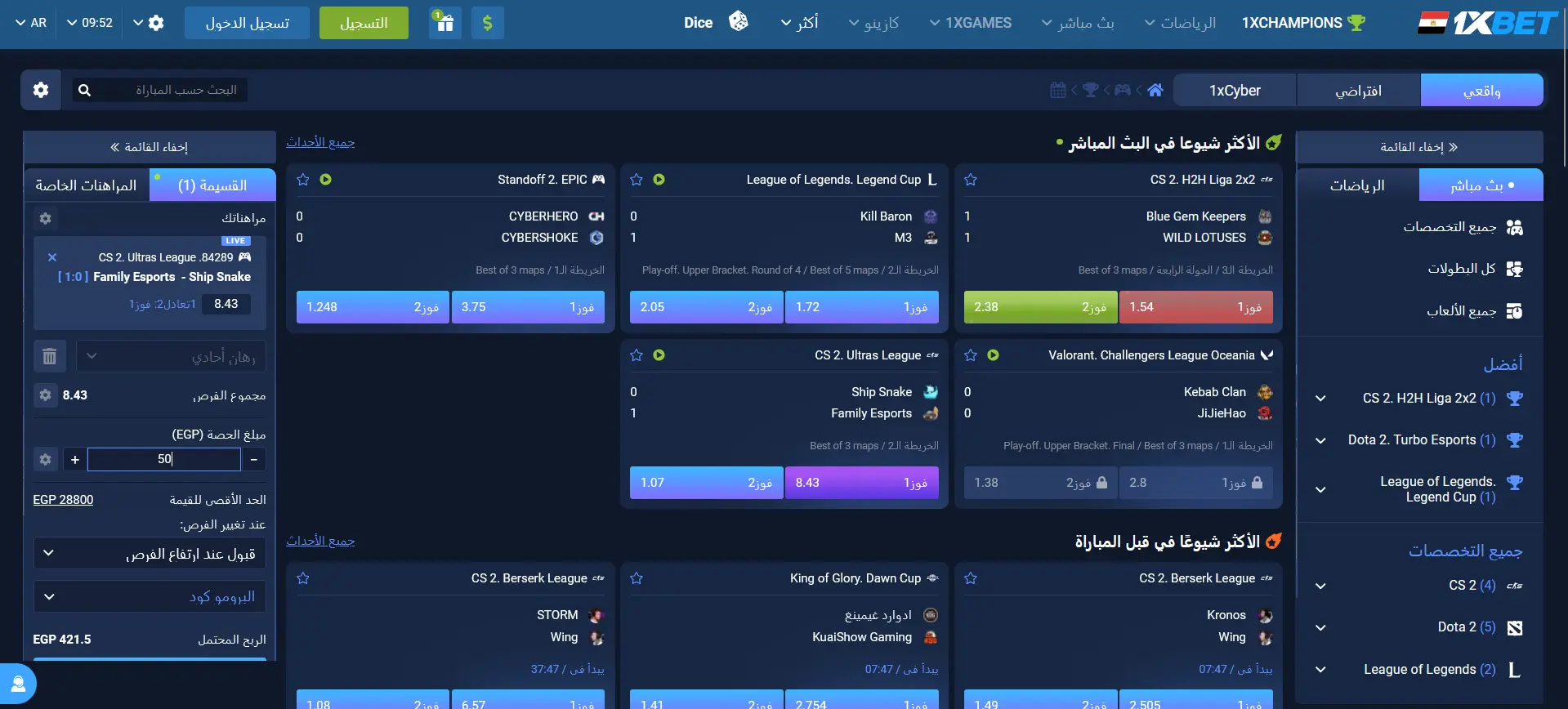Open the calendar icon in breadcrumb bar
Screen dimensions: 1568x709
[1058, 90]
